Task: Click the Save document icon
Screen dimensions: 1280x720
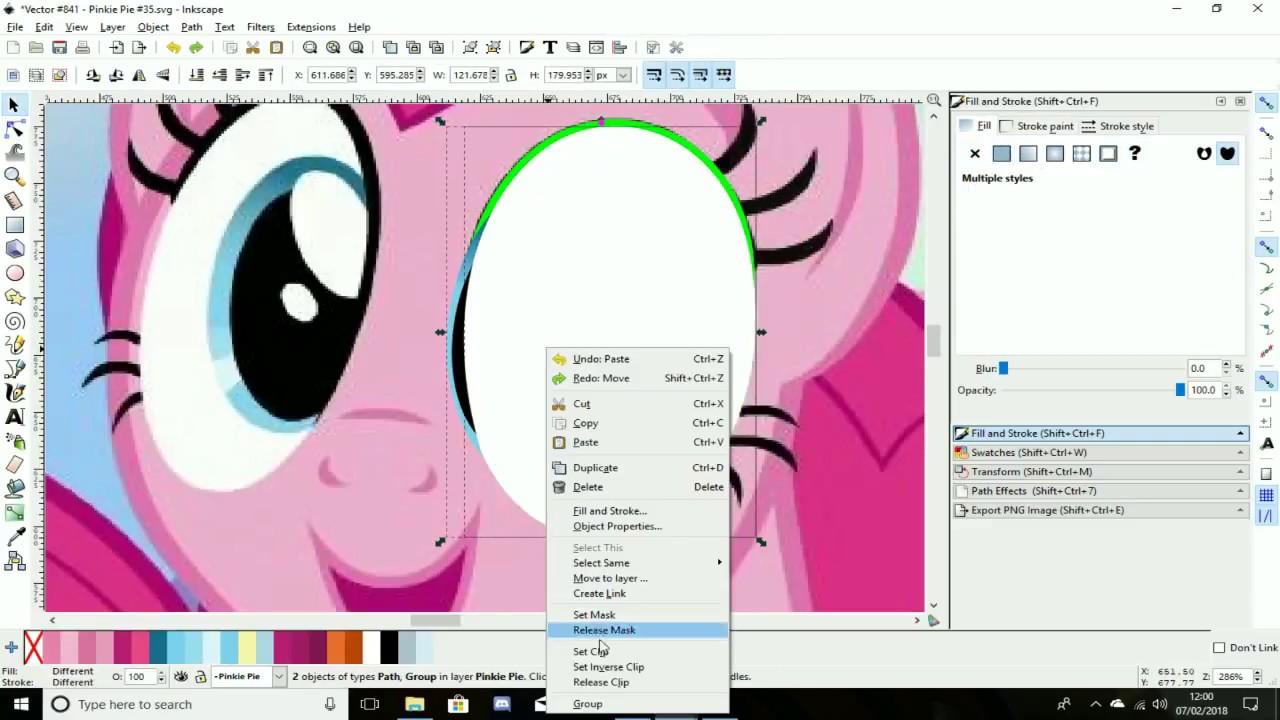Action: [x=60, y=47]
